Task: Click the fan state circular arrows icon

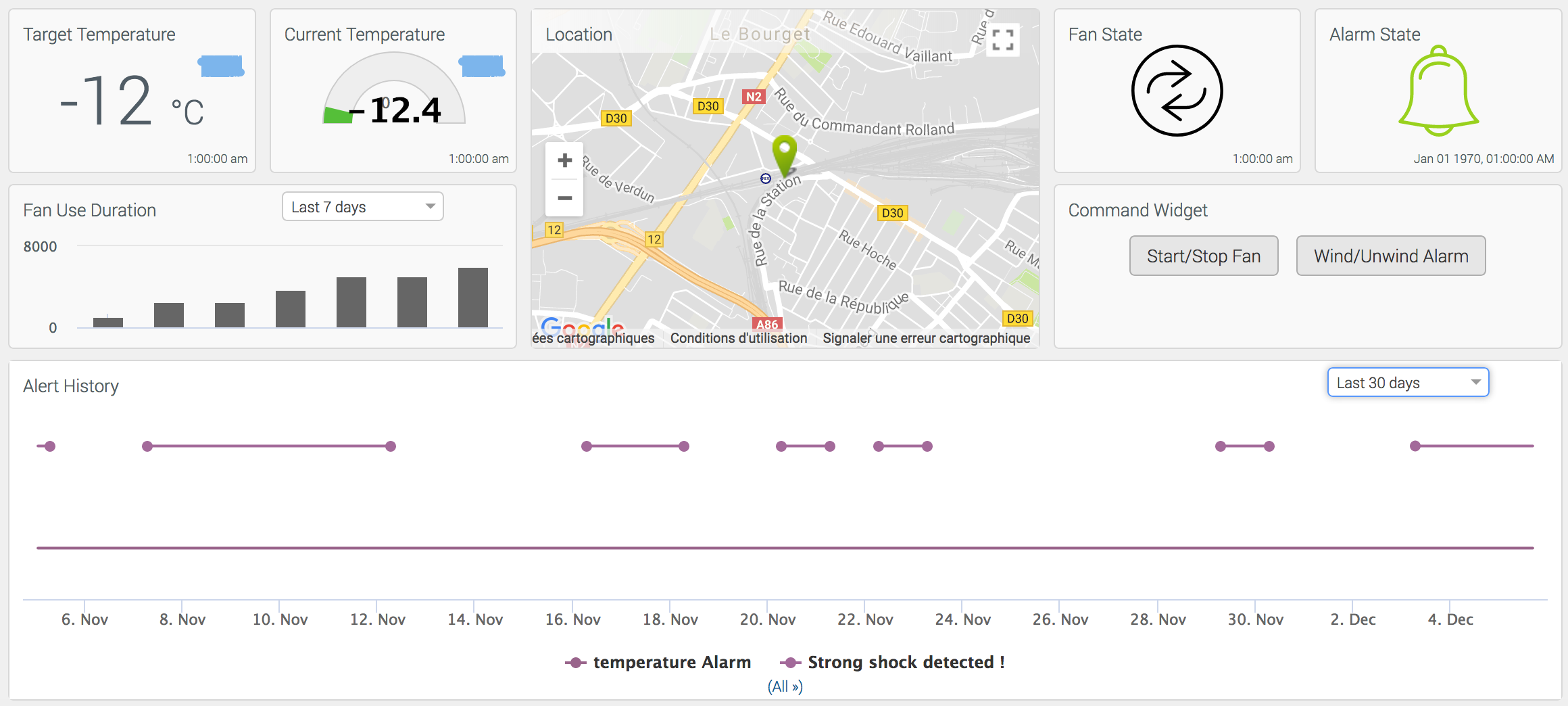Action: [1177, 91]
